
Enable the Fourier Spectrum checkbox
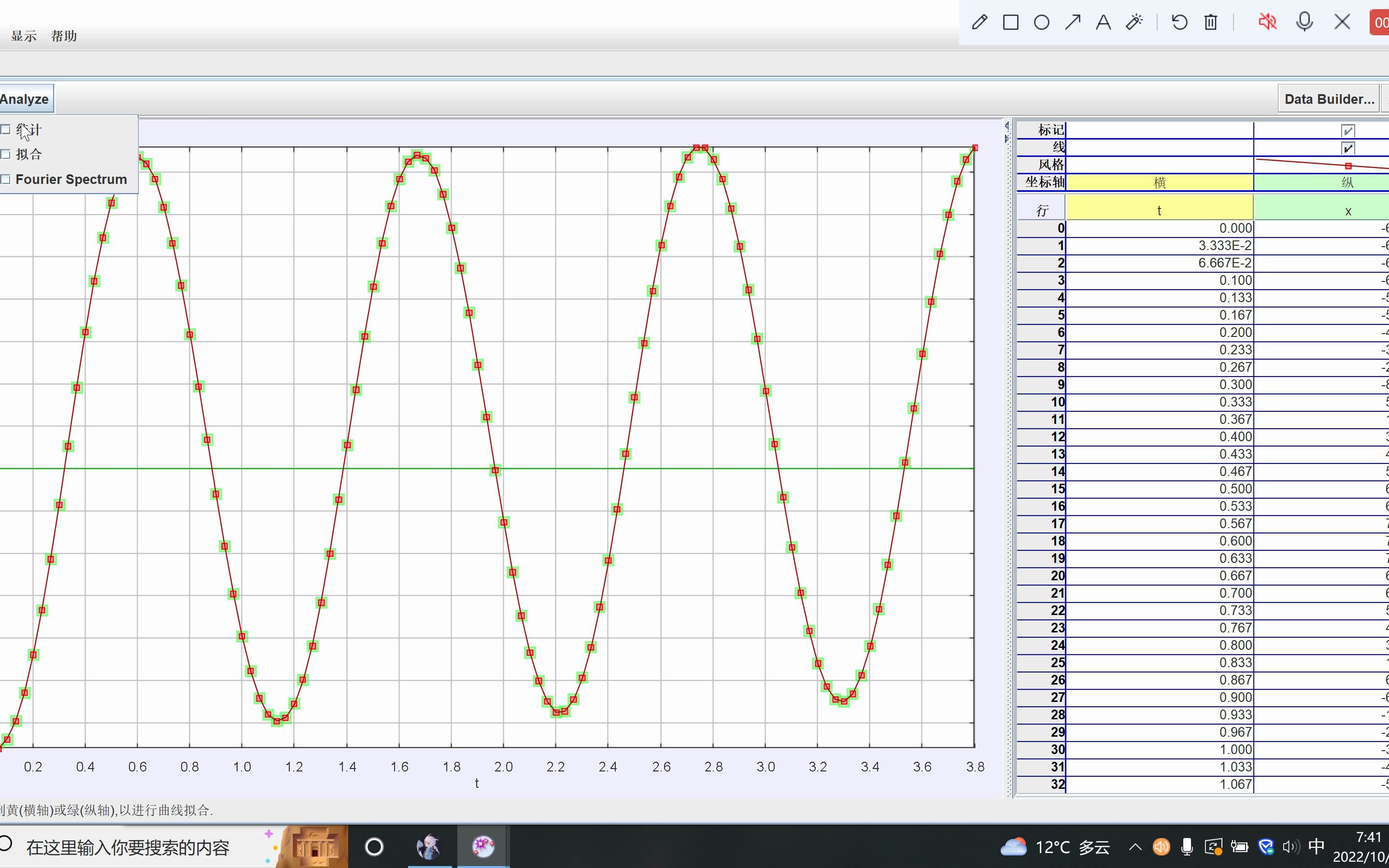click(6, 179)
